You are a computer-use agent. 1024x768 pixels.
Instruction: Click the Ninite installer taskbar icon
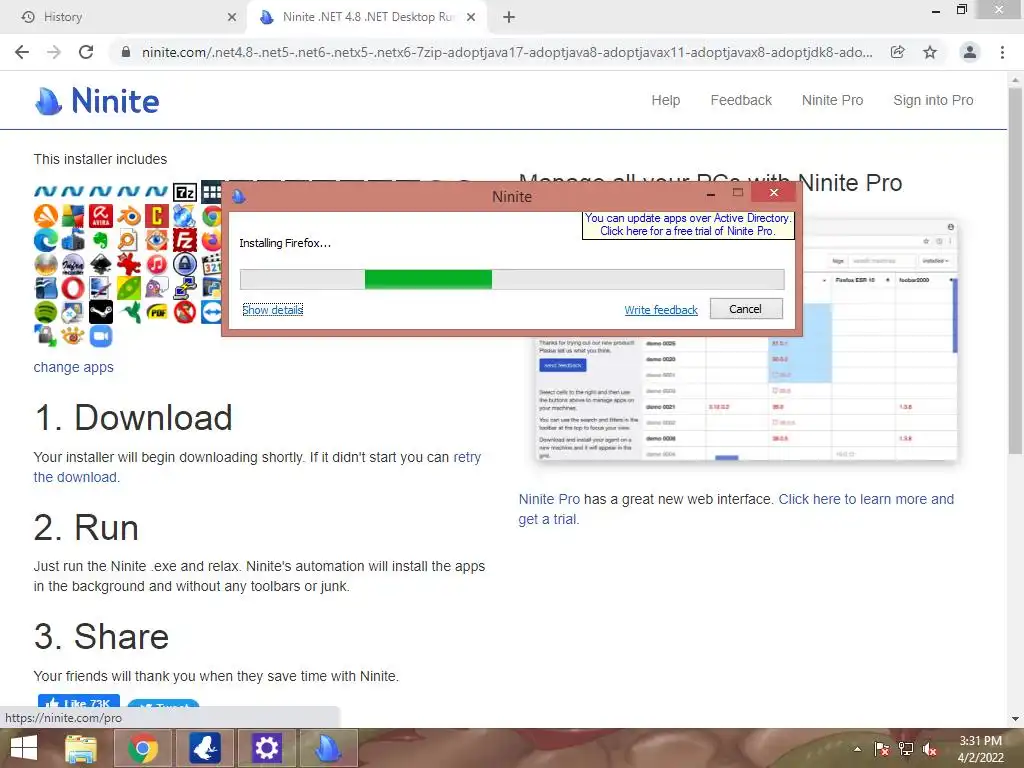click(x=328, y=748)
